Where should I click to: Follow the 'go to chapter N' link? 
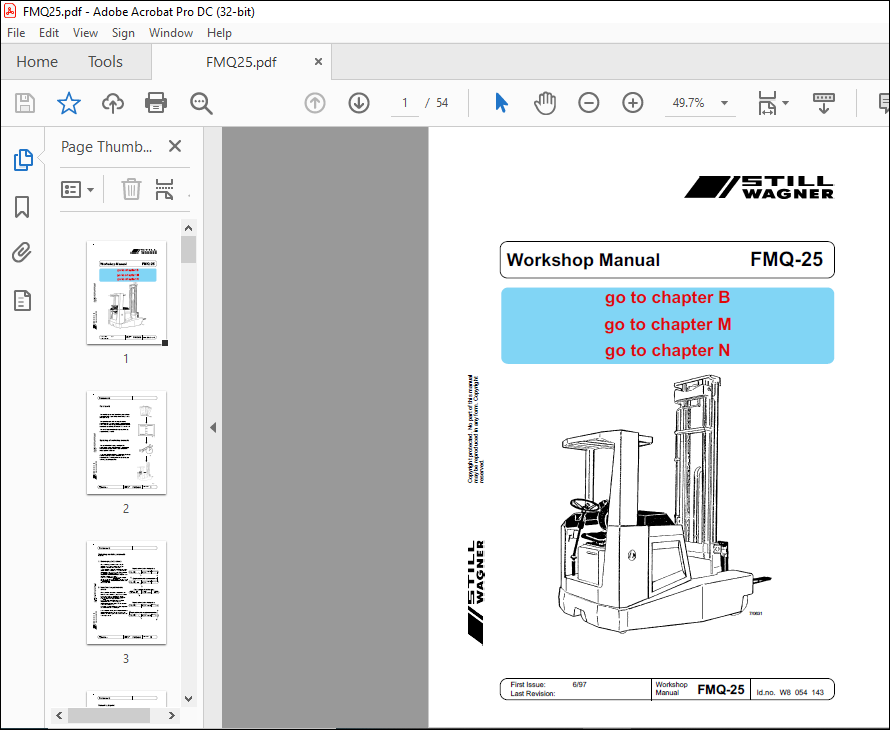click(667, 350)
